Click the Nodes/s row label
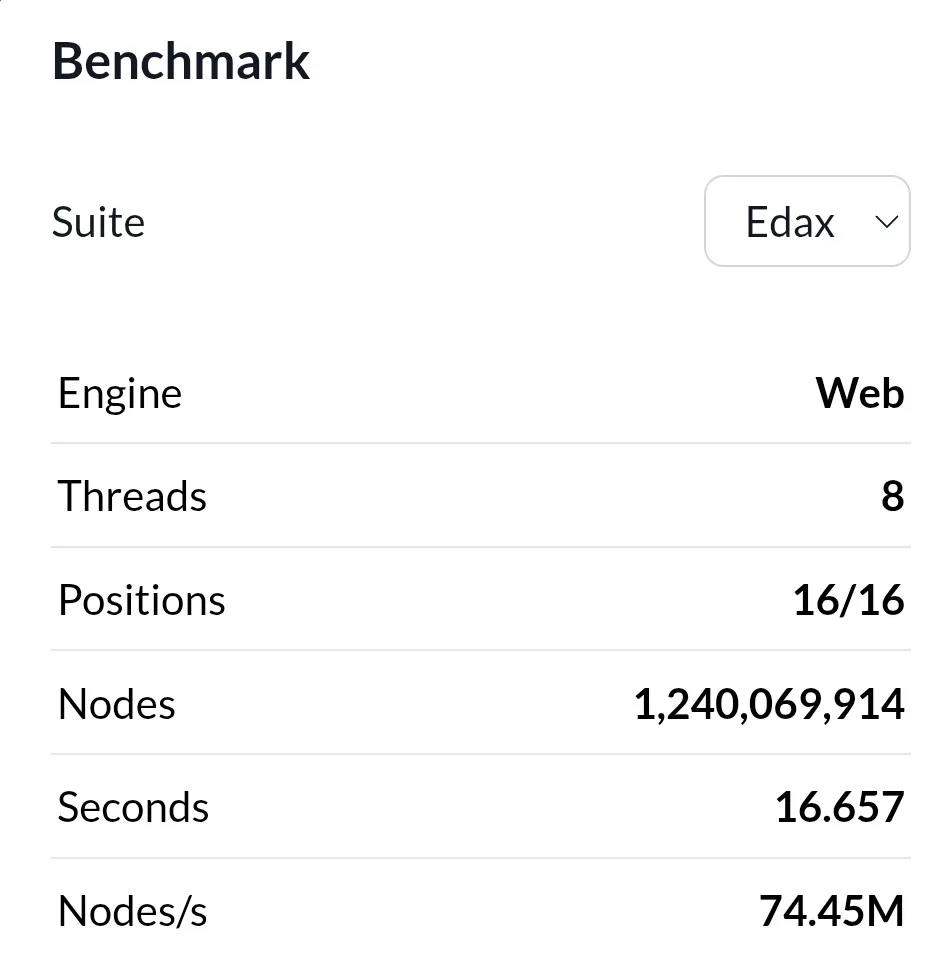Image resolution: width=948 pixels, height=977 pixels. pyautogui.click(x=132, y=912)
